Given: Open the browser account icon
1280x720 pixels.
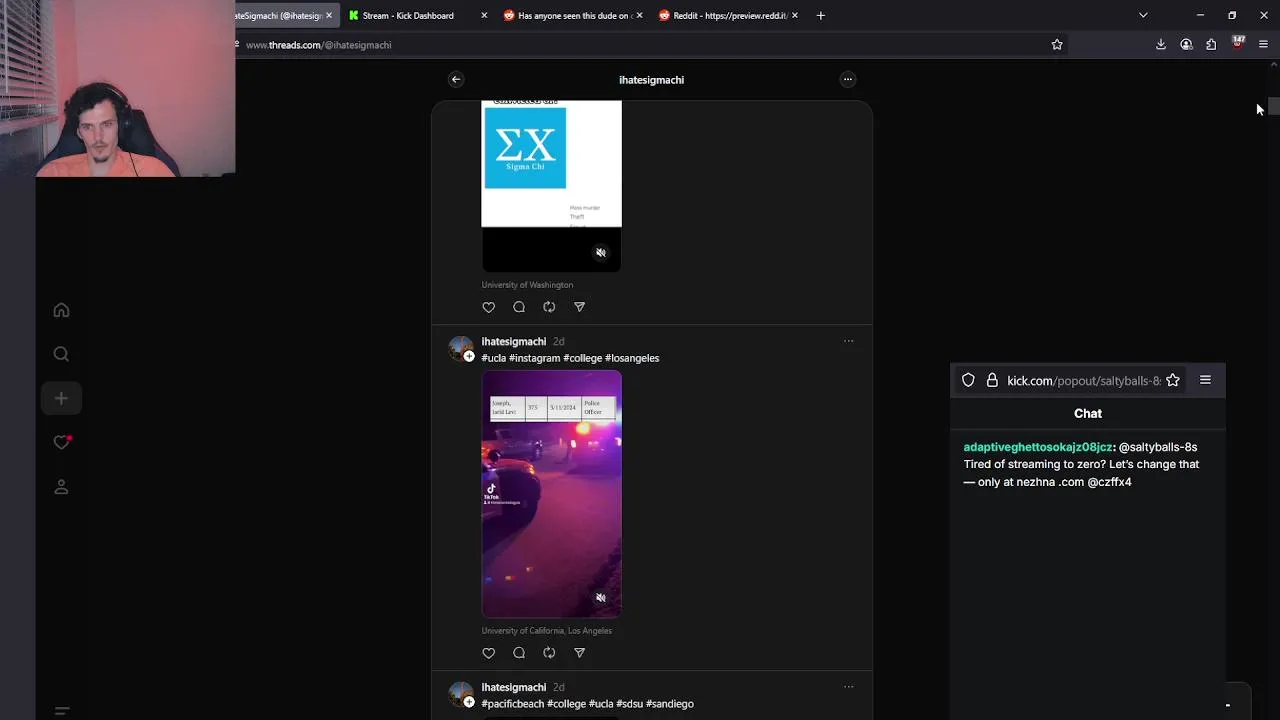Looking at the screenshot, I should [1186, 44].
